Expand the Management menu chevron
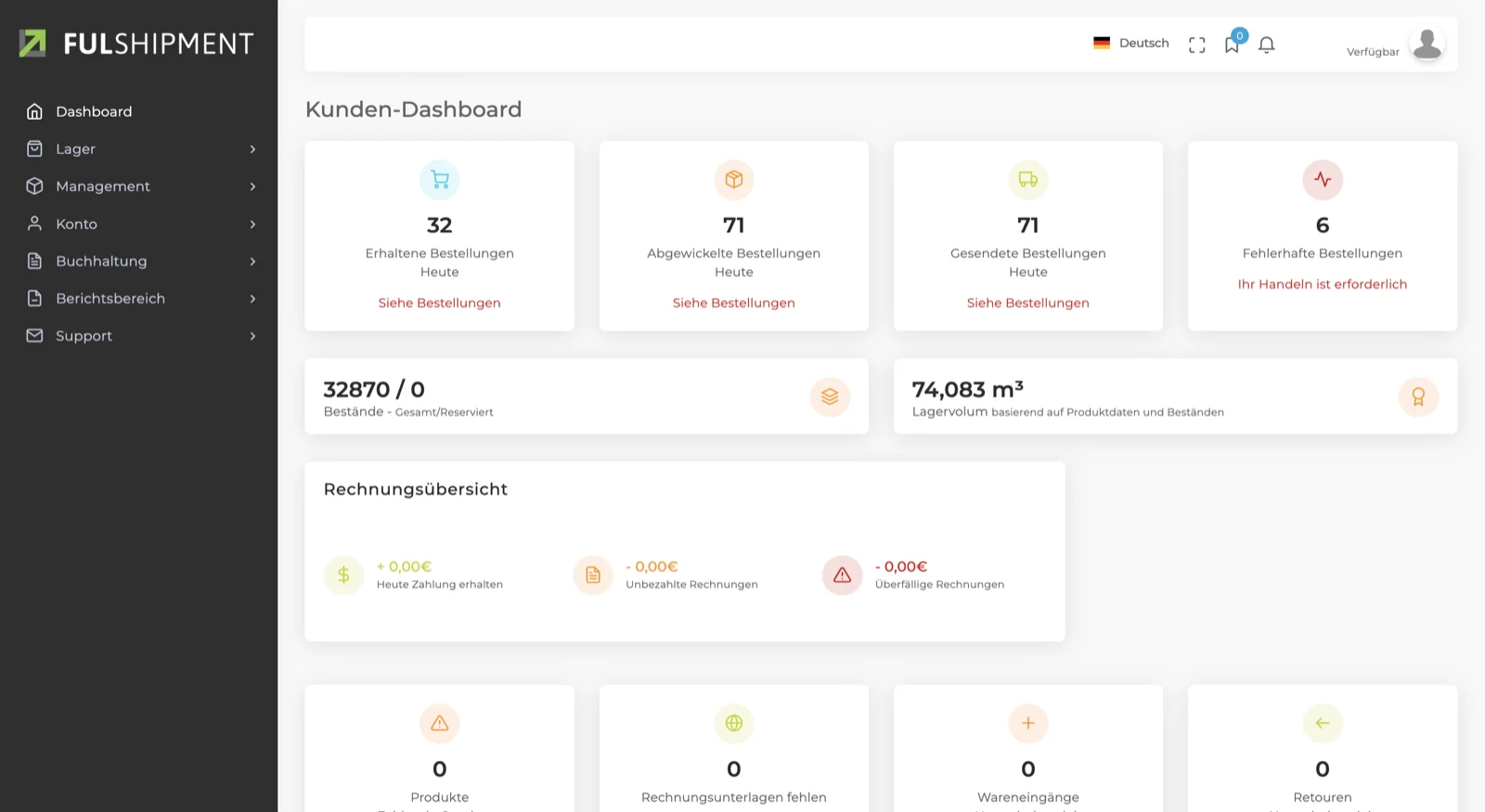The height and width of the screenshot is (812, 1485). pyautogui.click(x=252, y=187)
